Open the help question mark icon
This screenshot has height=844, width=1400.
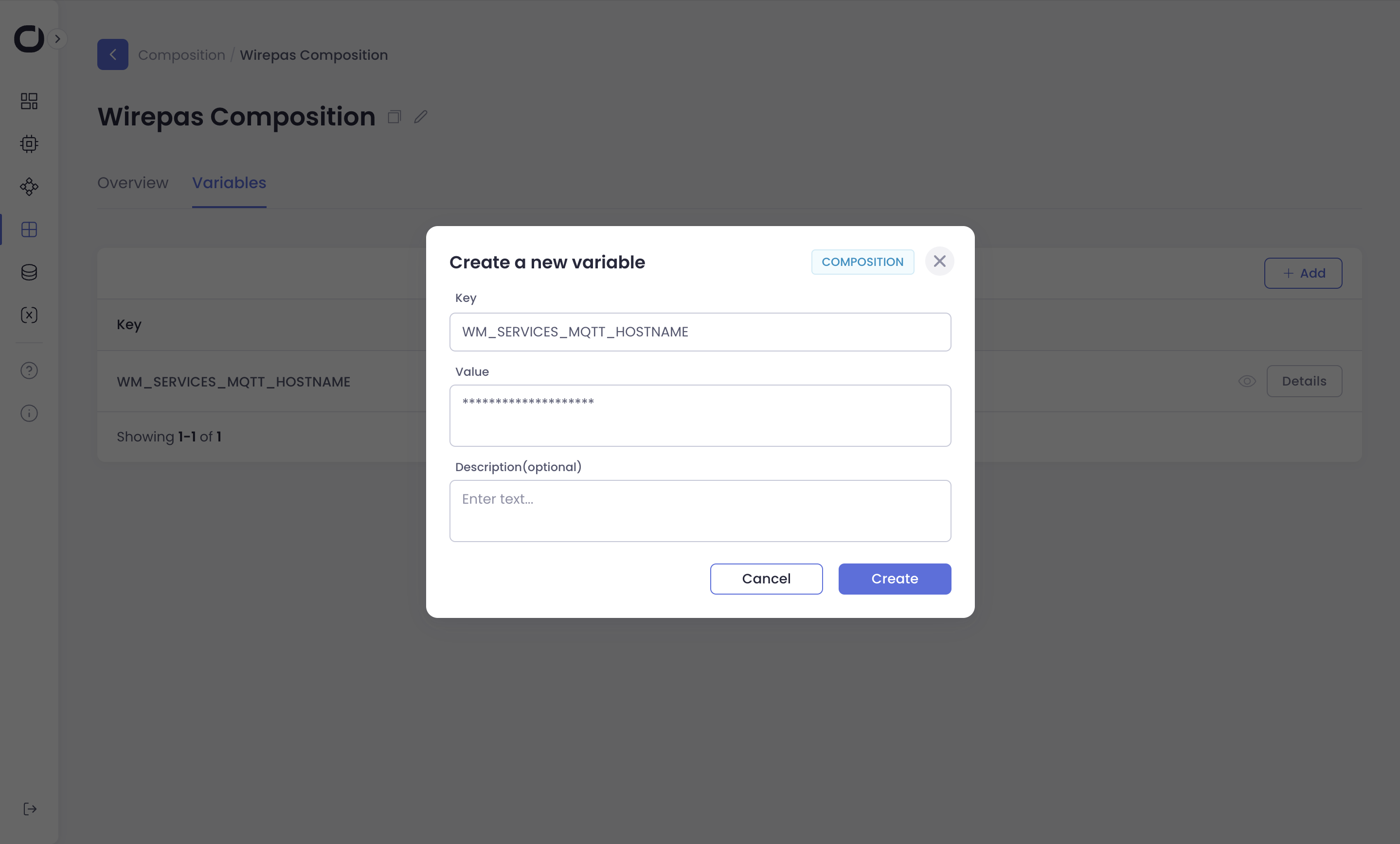click(x=29, y=370)
